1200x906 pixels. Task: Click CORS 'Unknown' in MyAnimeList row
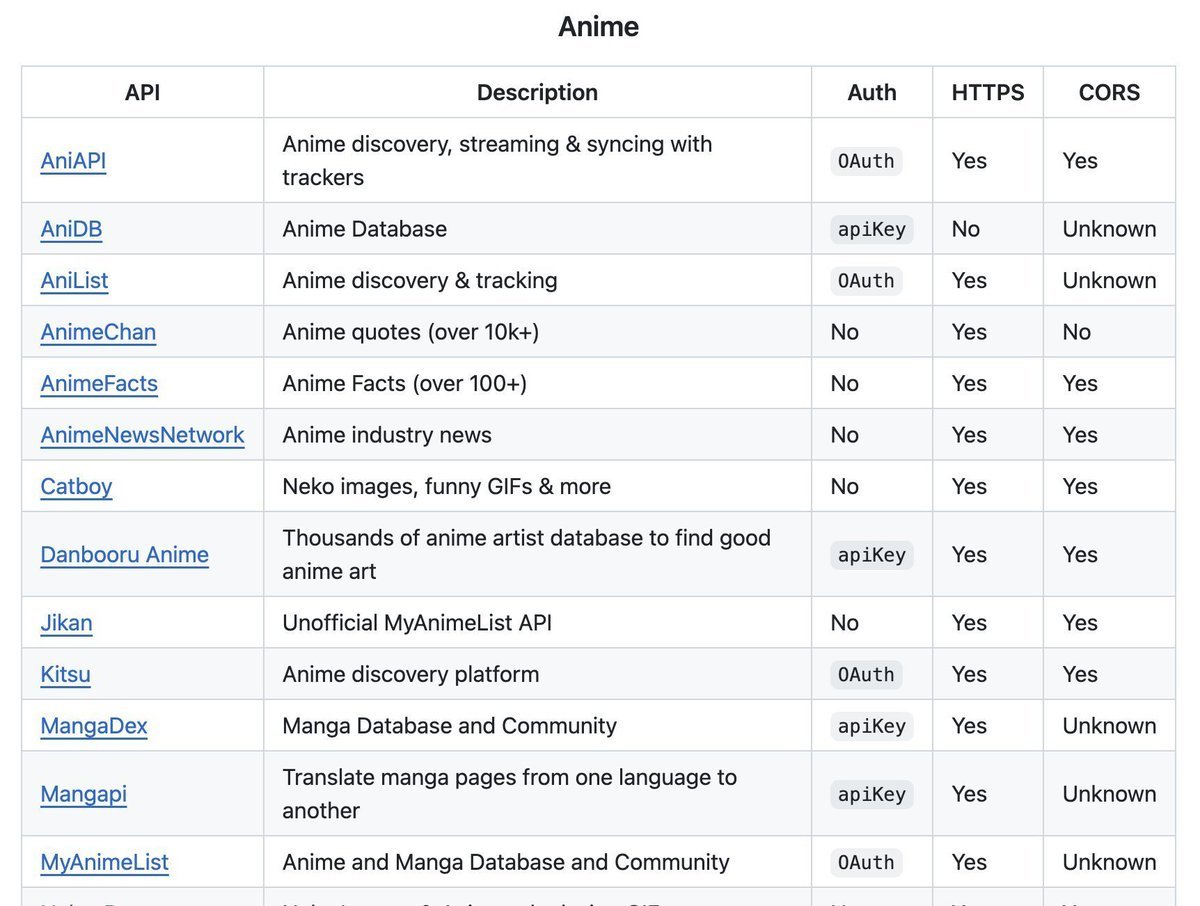point(1109,862)
